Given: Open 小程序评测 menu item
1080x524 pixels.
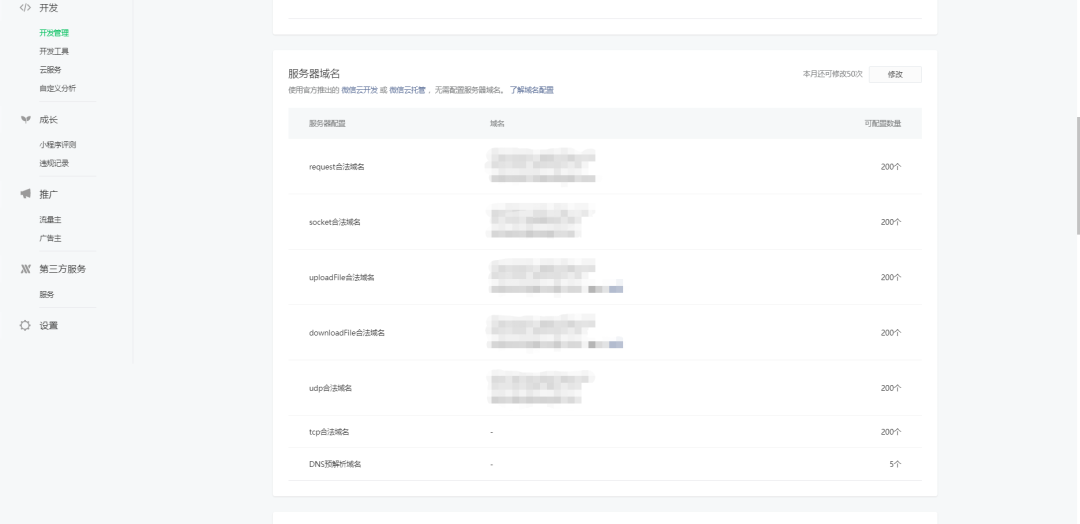Looking at the screenshot, I should pyautogui.click(x=57, y=145).
